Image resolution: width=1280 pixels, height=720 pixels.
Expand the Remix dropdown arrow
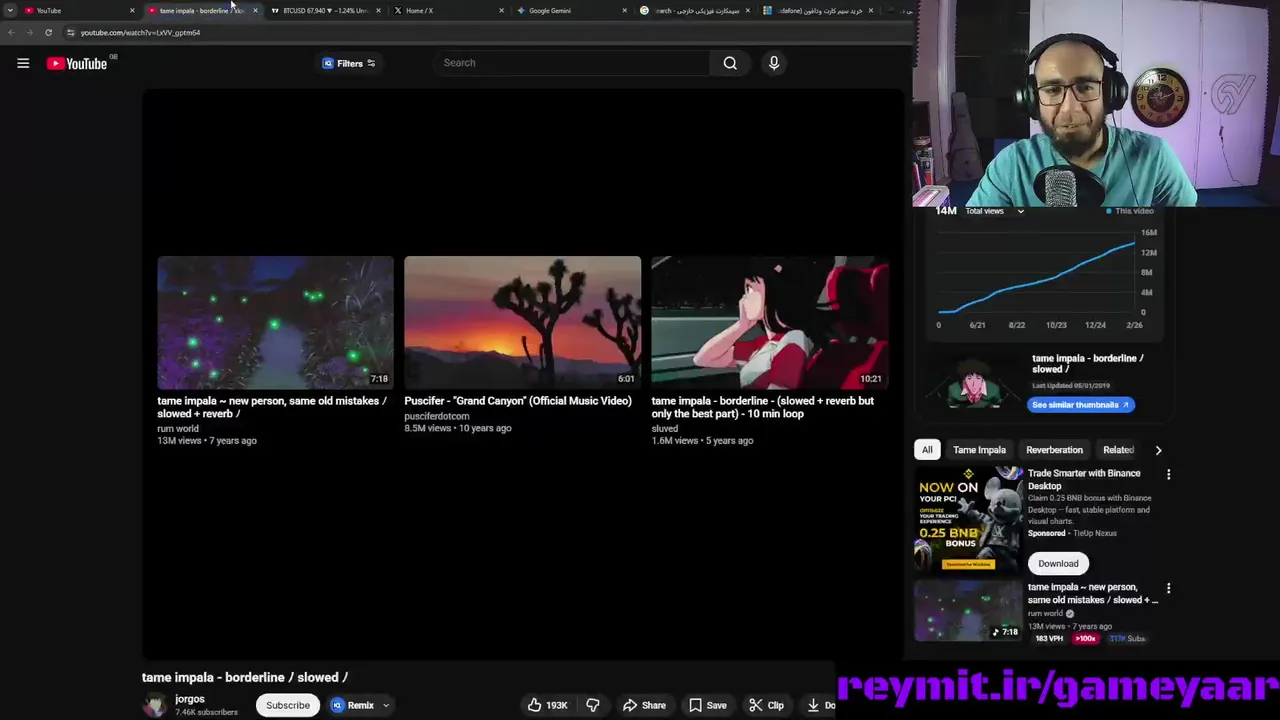(386, 705)
